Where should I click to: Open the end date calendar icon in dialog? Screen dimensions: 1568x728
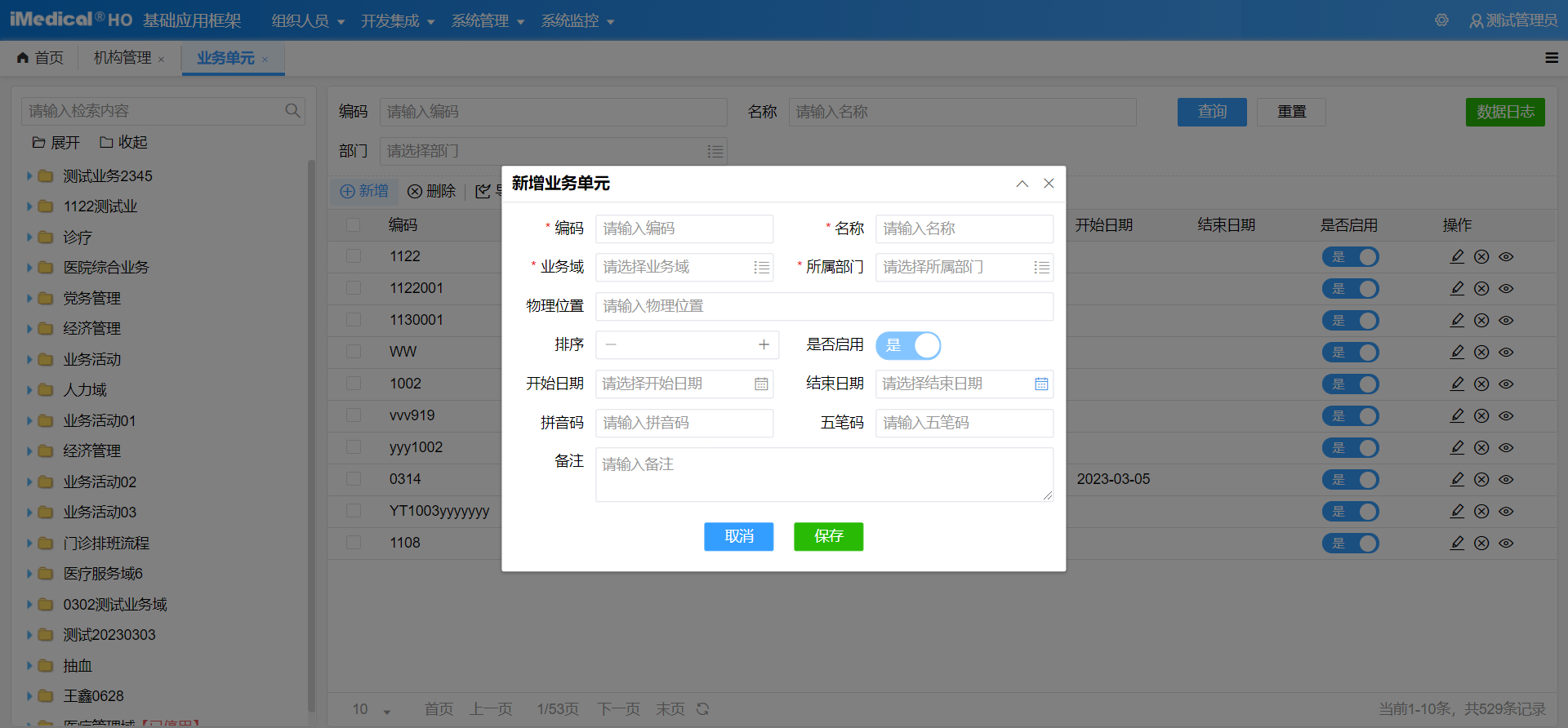(x=1041, y=384)
